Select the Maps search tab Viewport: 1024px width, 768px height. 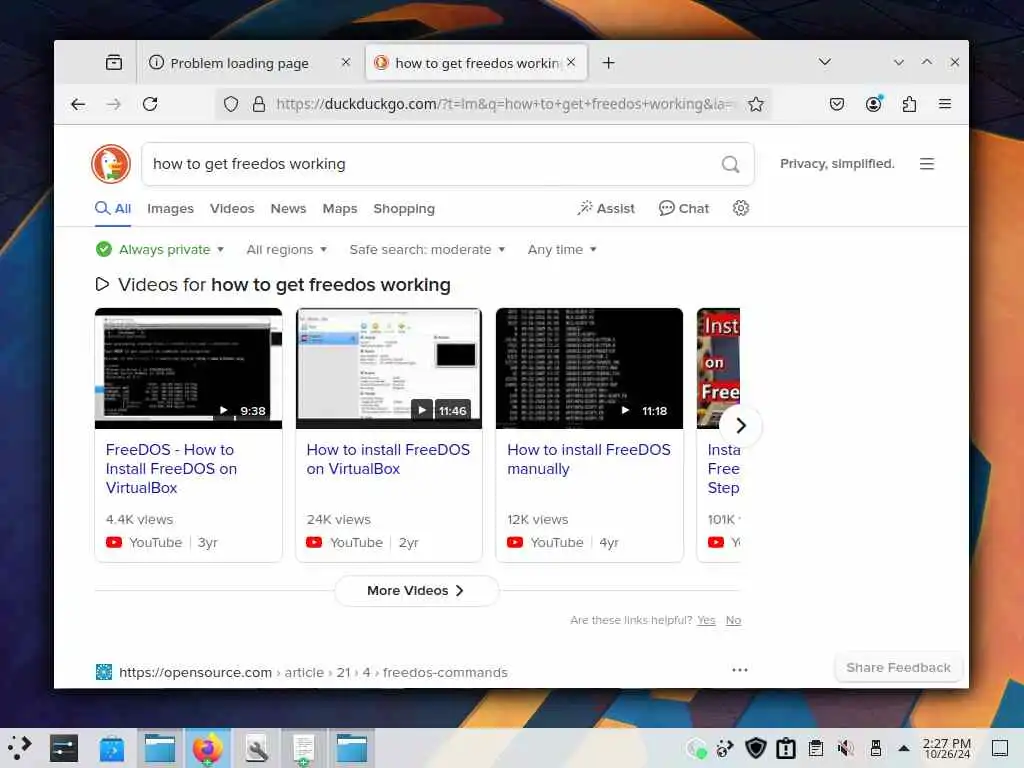point(340,208)
